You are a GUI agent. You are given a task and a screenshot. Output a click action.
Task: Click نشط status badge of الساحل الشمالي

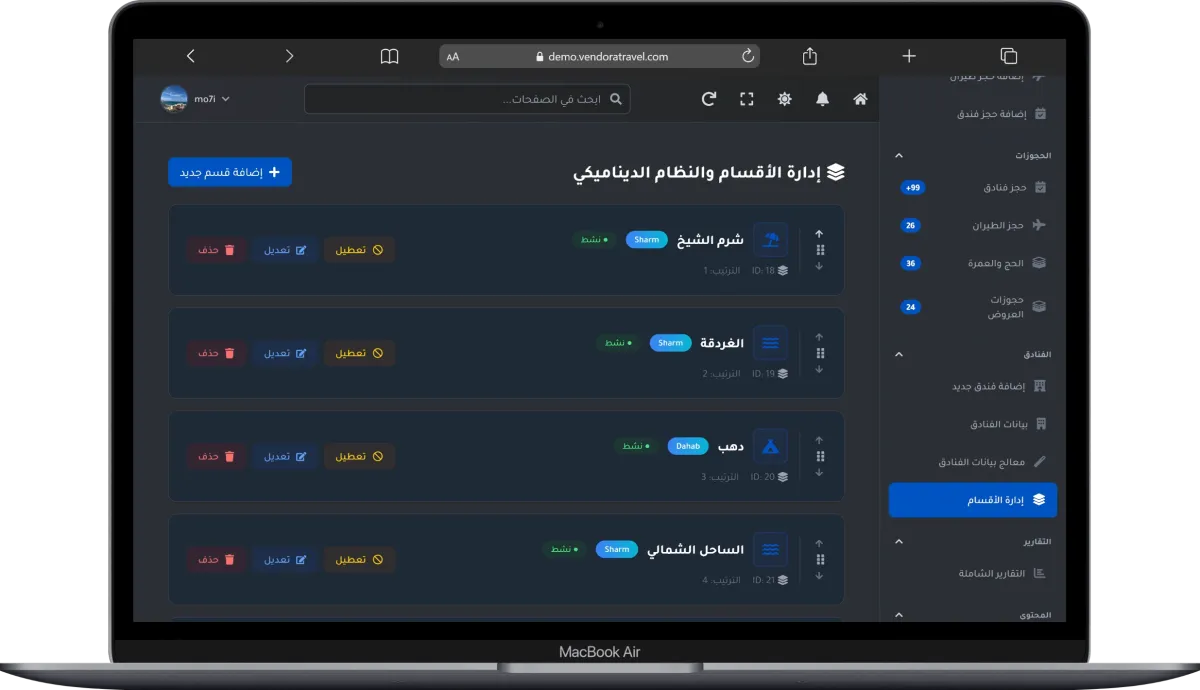pos(565,549)
